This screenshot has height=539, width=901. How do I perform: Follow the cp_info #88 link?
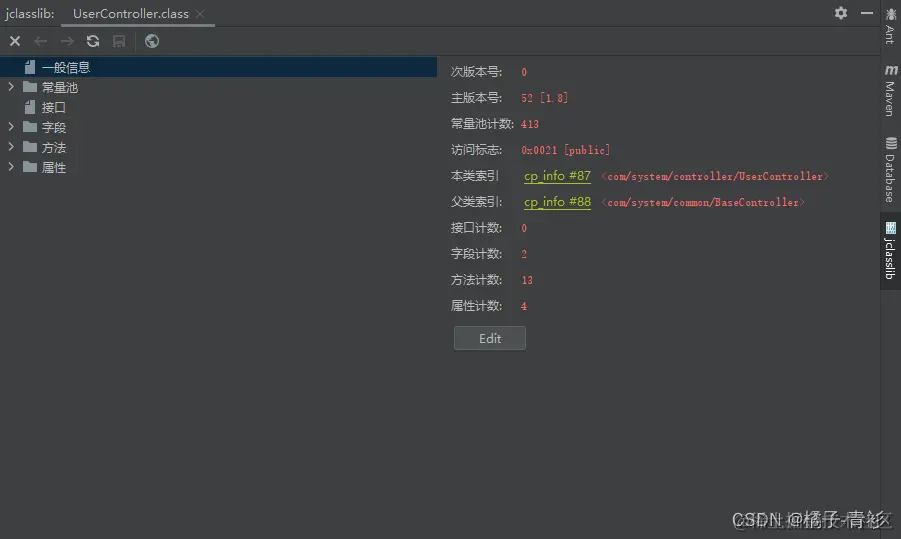pyautogui.click(x=557, y=202)
